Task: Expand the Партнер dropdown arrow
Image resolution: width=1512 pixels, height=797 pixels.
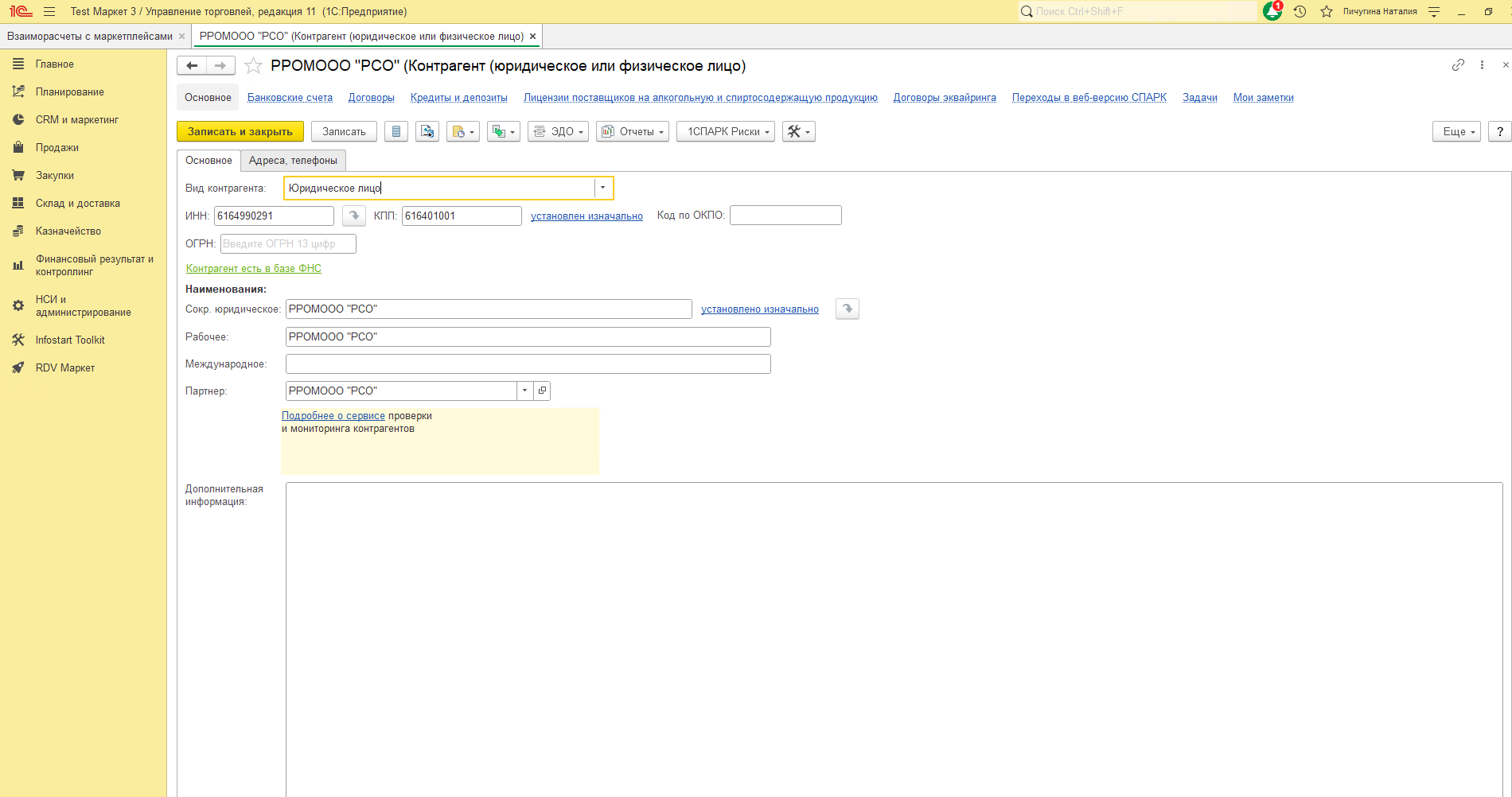Action: coord(524,391)
